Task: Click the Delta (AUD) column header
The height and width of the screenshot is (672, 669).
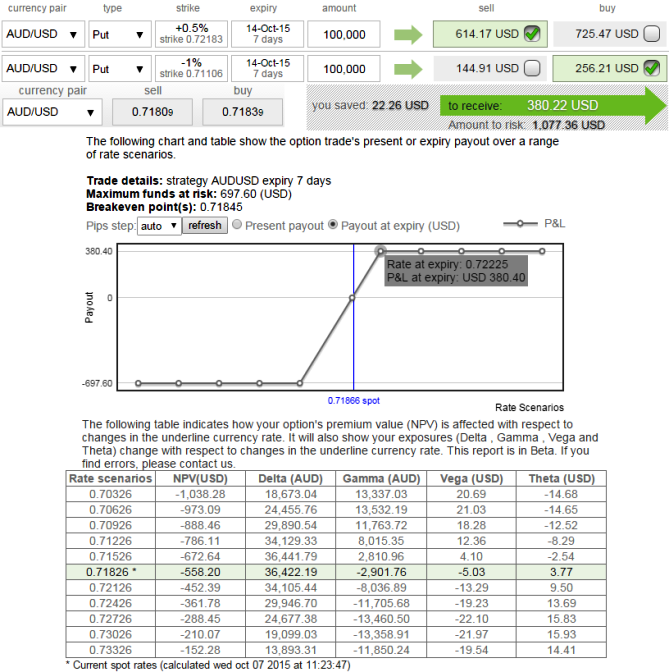Action: tap(291, 478)
